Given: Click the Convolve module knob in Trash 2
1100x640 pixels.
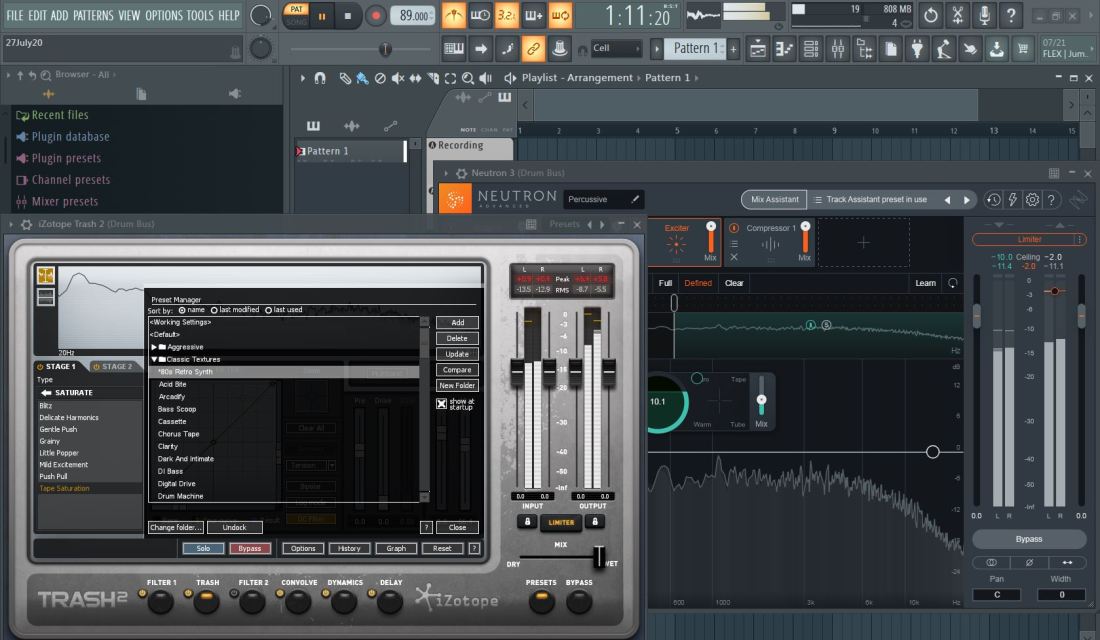Looking at the screenshot, I should pos(298,601).
